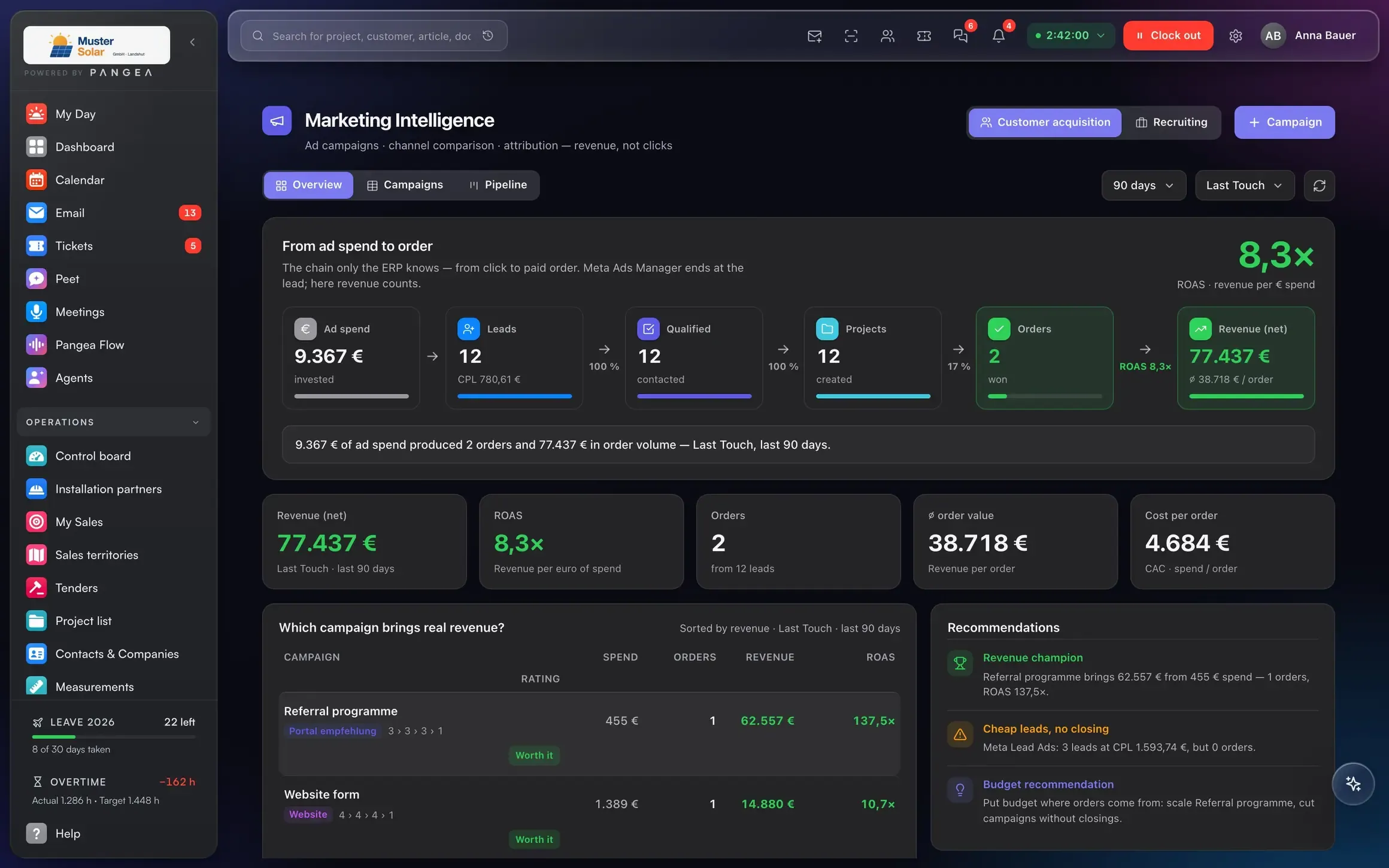
Task: Switch to the Campaigns tab
Action: click(x=405, y=185)
